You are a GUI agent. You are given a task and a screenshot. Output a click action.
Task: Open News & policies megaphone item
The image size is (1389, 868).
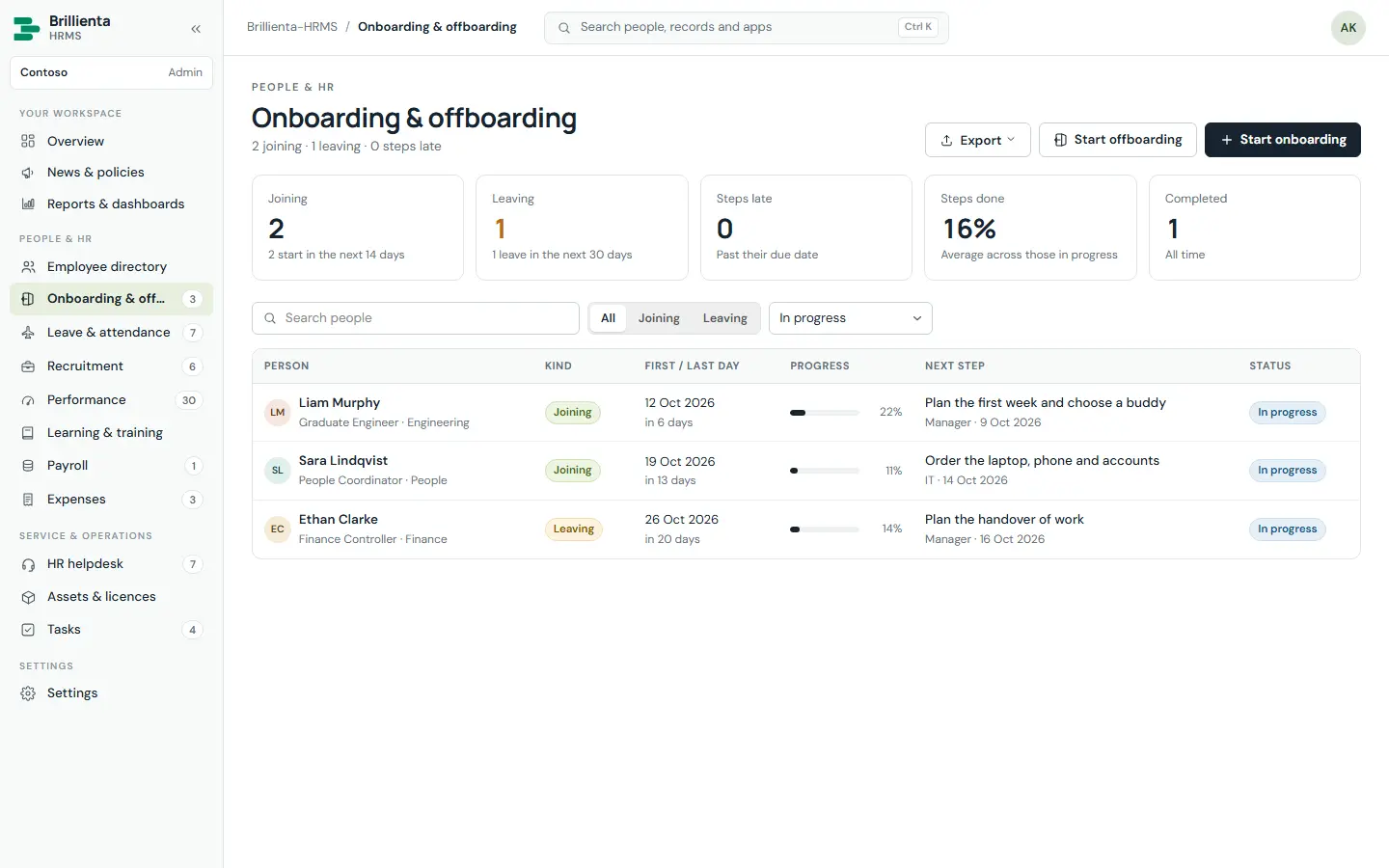(x=111, y=172)
